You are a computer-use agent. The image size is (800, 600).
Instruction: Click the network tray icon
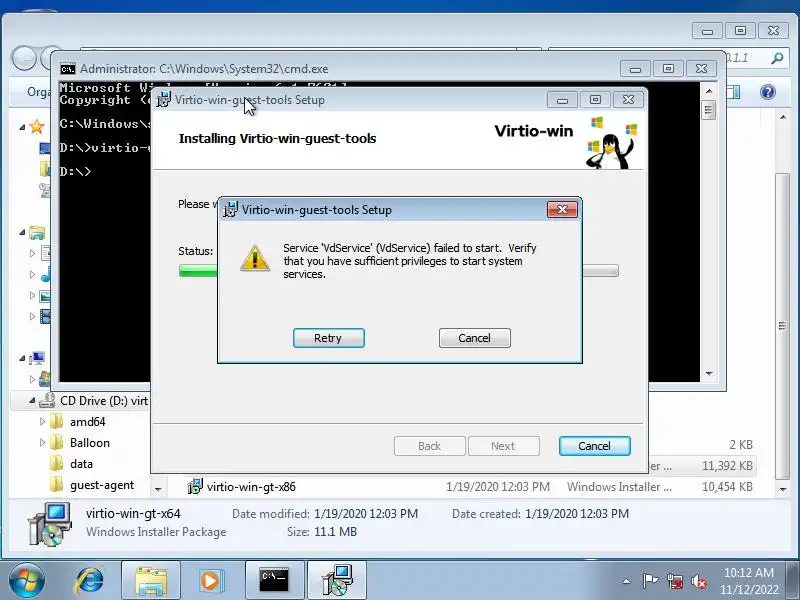[x=674, y=581]
